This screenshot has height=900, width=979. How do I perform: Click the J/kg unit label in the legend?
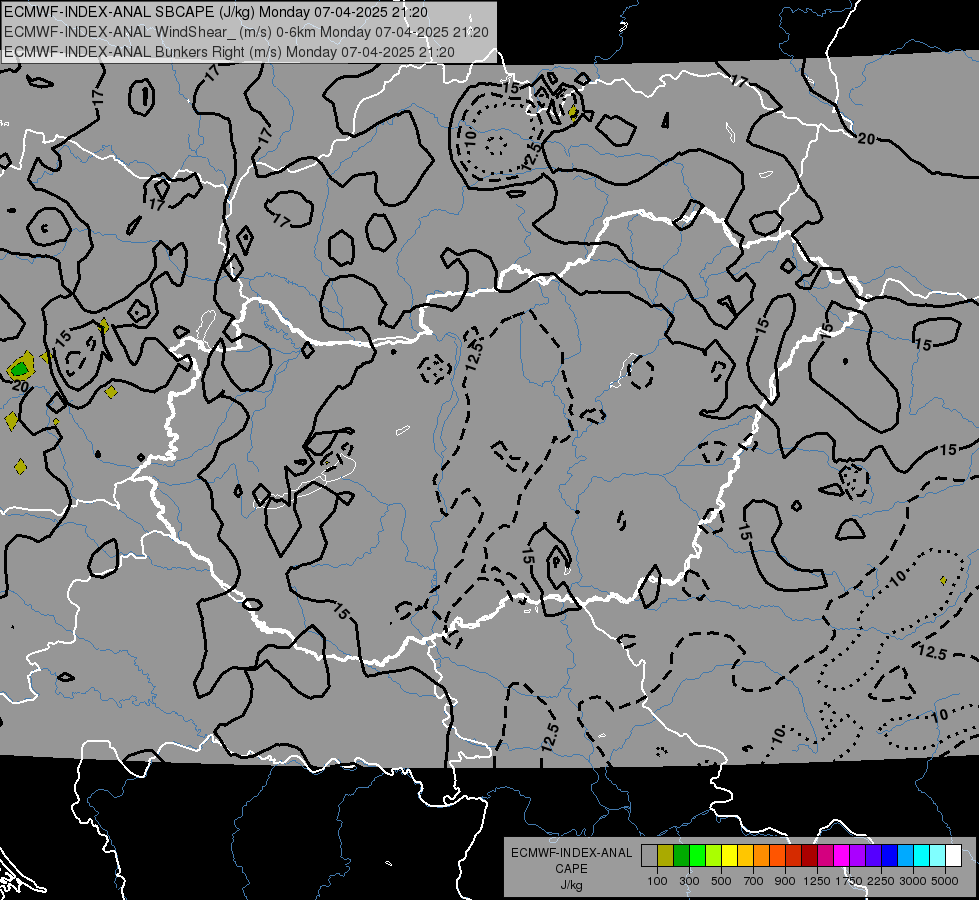(x=571, y=885)
